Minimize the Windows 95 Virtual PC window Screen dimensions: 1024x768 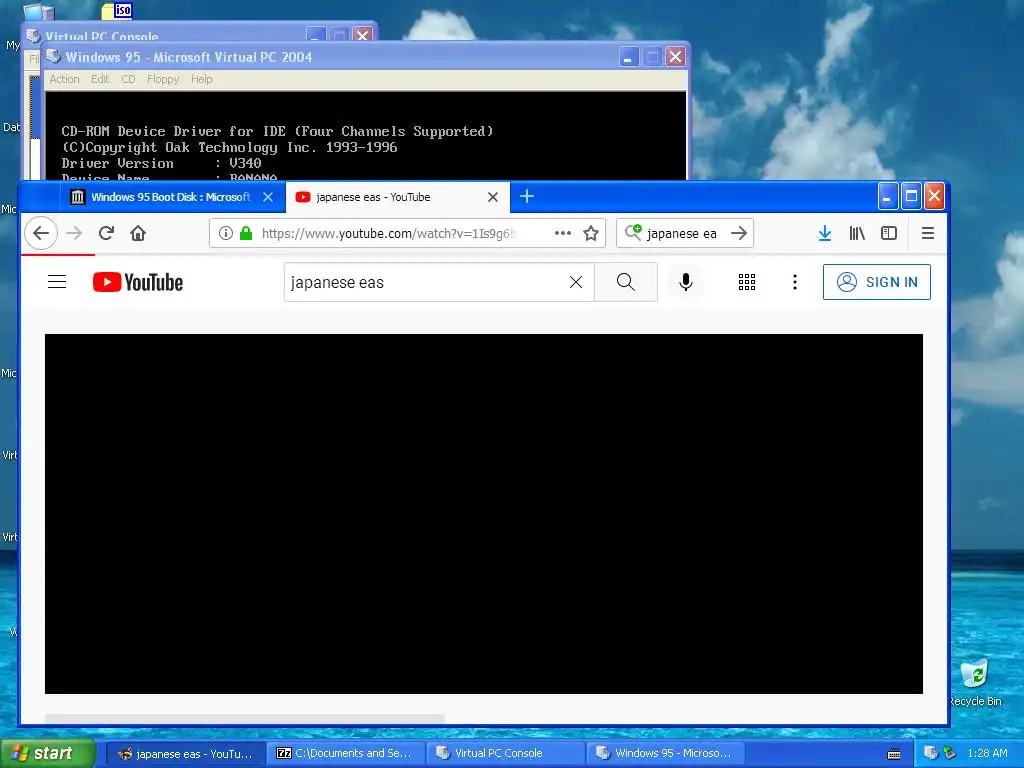[x=628, y=57]
